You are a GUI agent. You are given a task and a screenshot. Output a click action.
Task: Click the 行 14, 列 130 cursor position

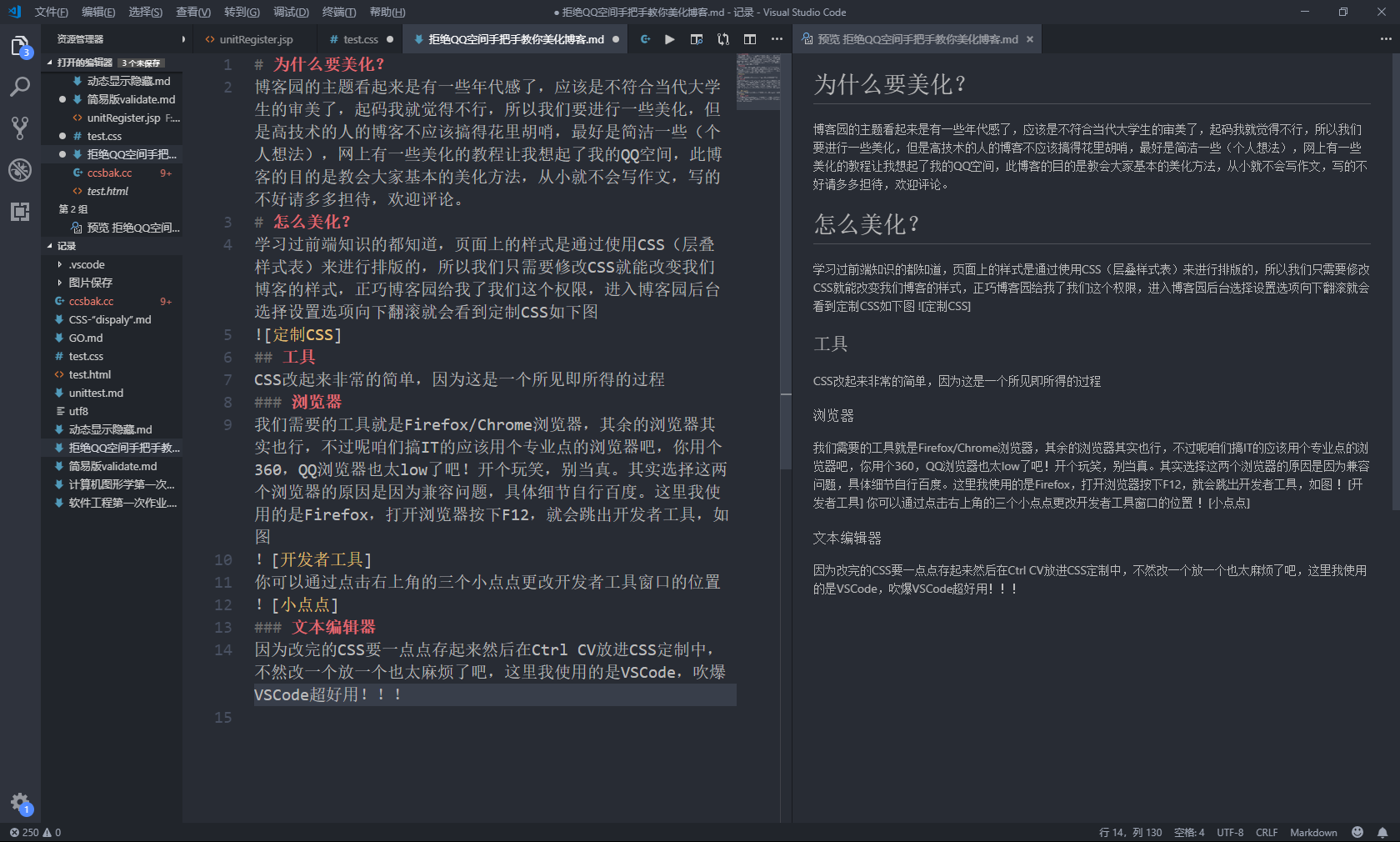[x=1130, y=832]
